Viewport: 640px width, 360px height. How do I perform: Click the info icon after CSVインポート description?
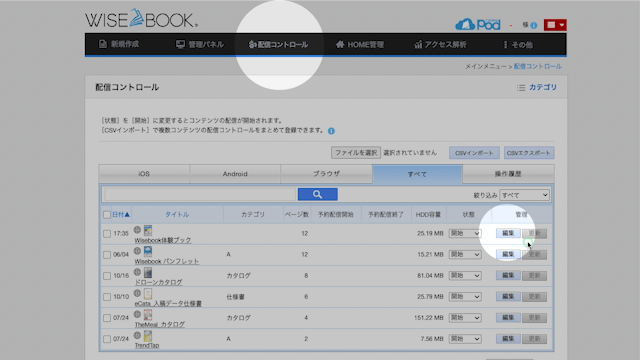pyautogui.click(x=331, y=131)
